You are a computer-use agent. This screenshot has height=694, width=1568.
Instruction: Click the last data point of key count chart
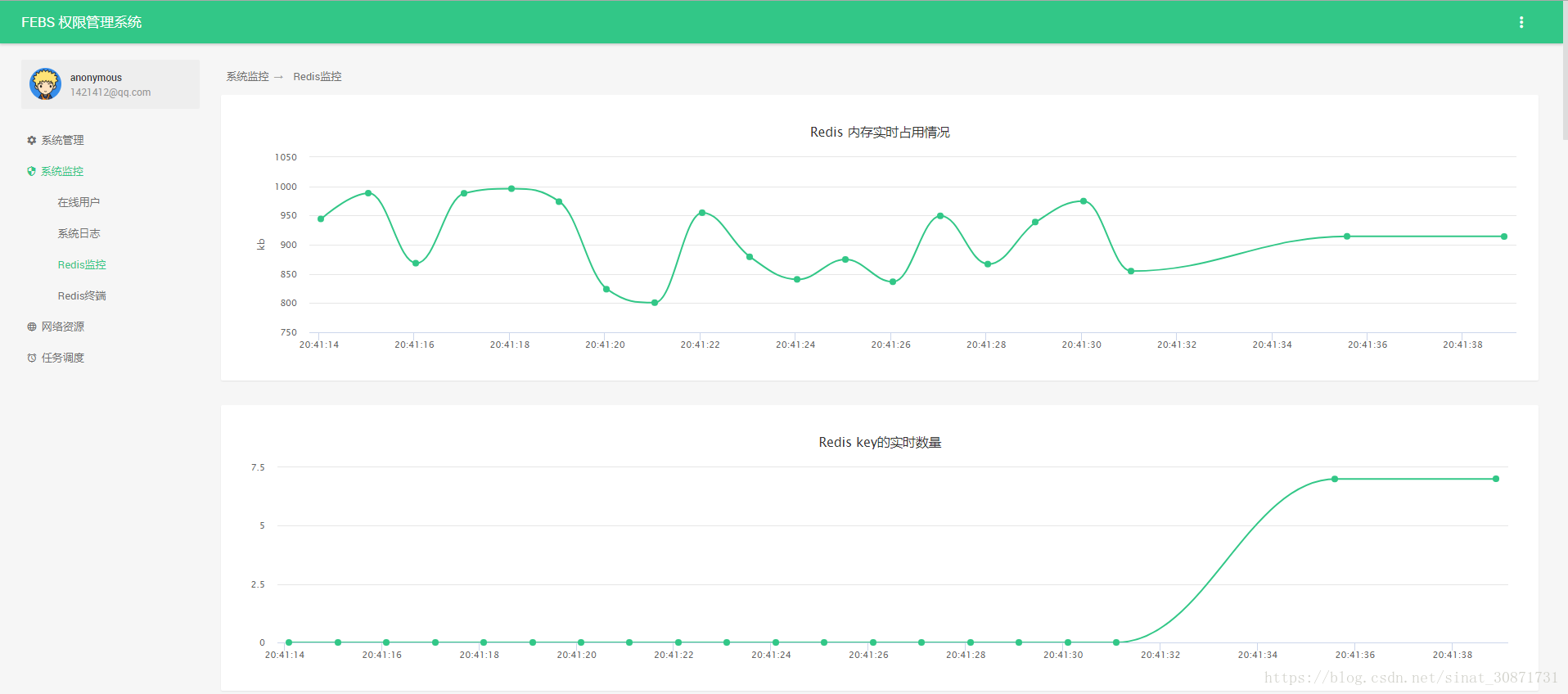pos(1496,479)
